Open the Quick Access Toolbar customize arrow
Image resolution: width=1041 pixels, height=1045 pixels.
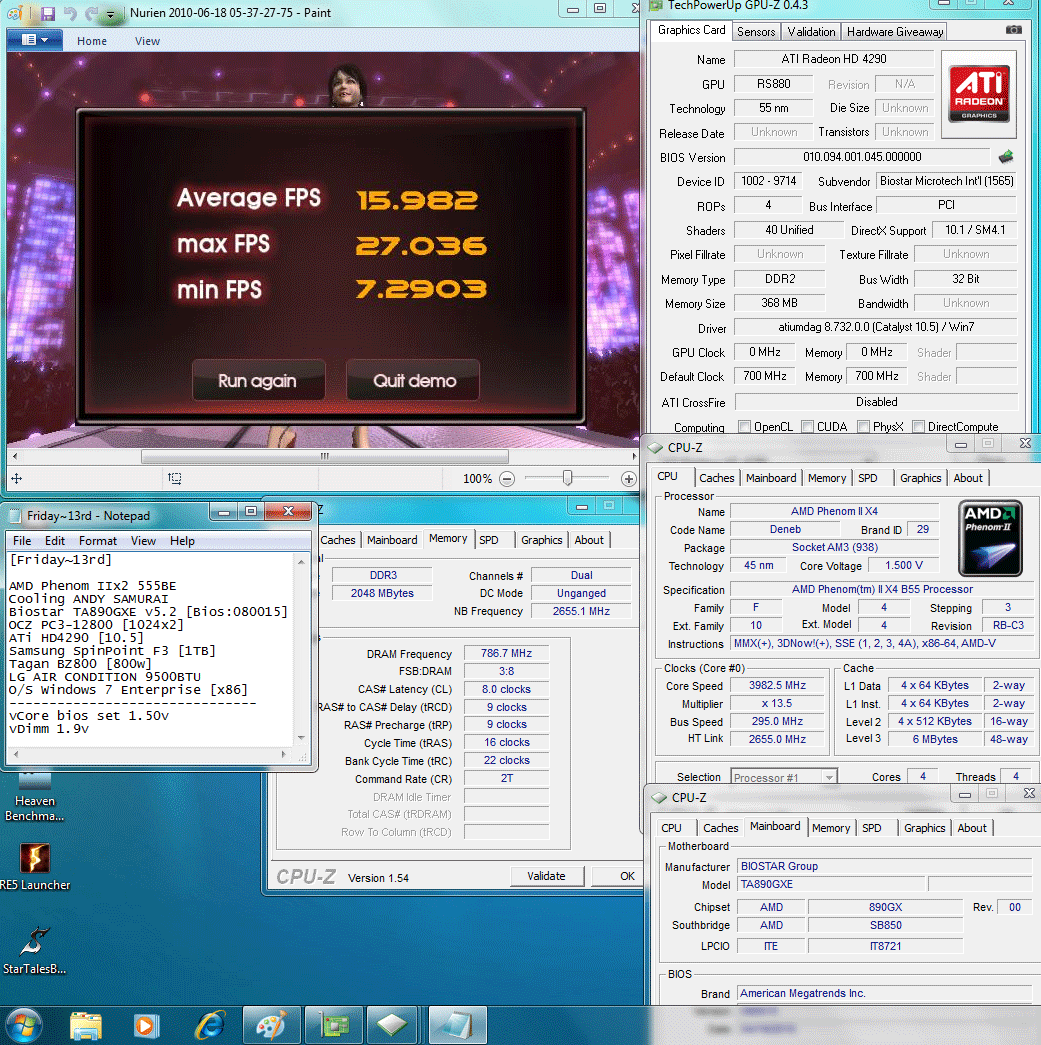(111, 14)
